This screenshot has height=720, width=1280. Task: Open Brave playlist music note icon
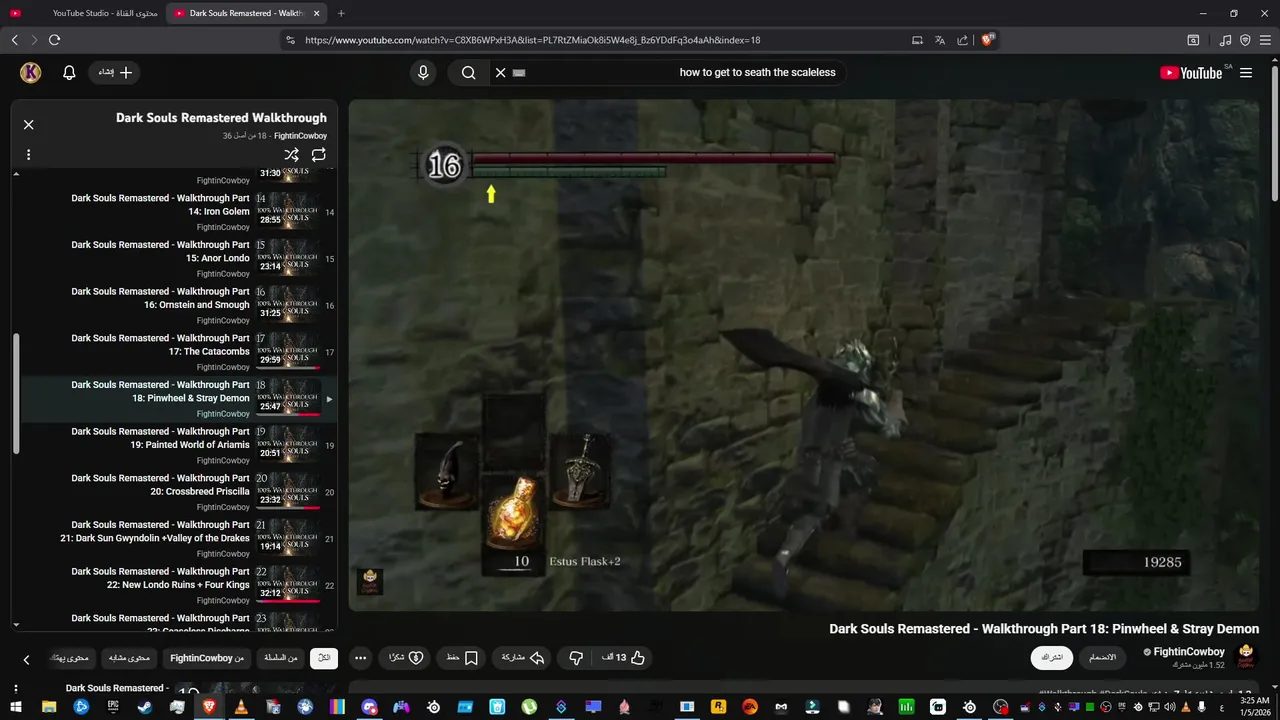click(x=1225, y=40)
